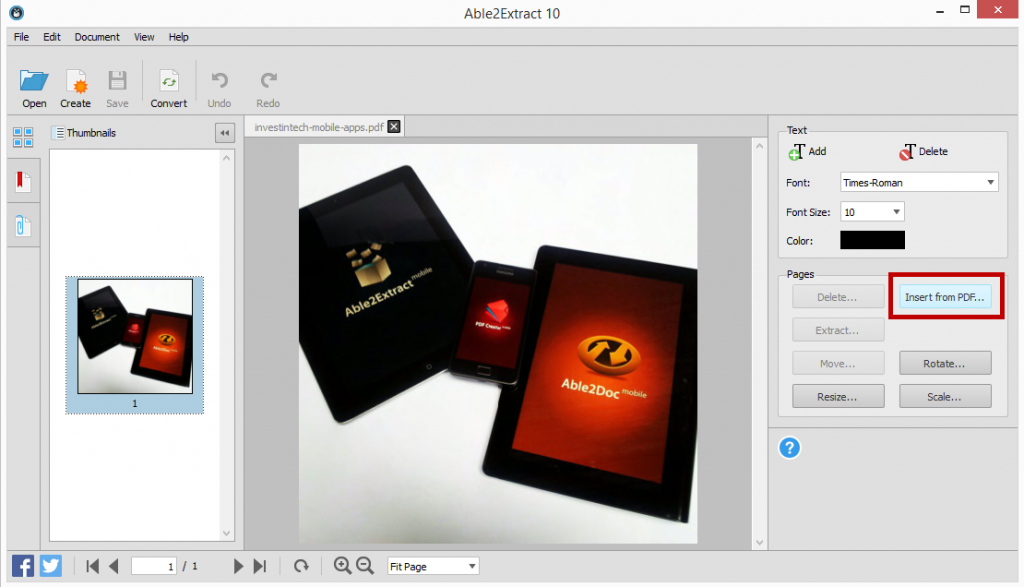Open the Fit Page zoom dropdown

(433, 566)
